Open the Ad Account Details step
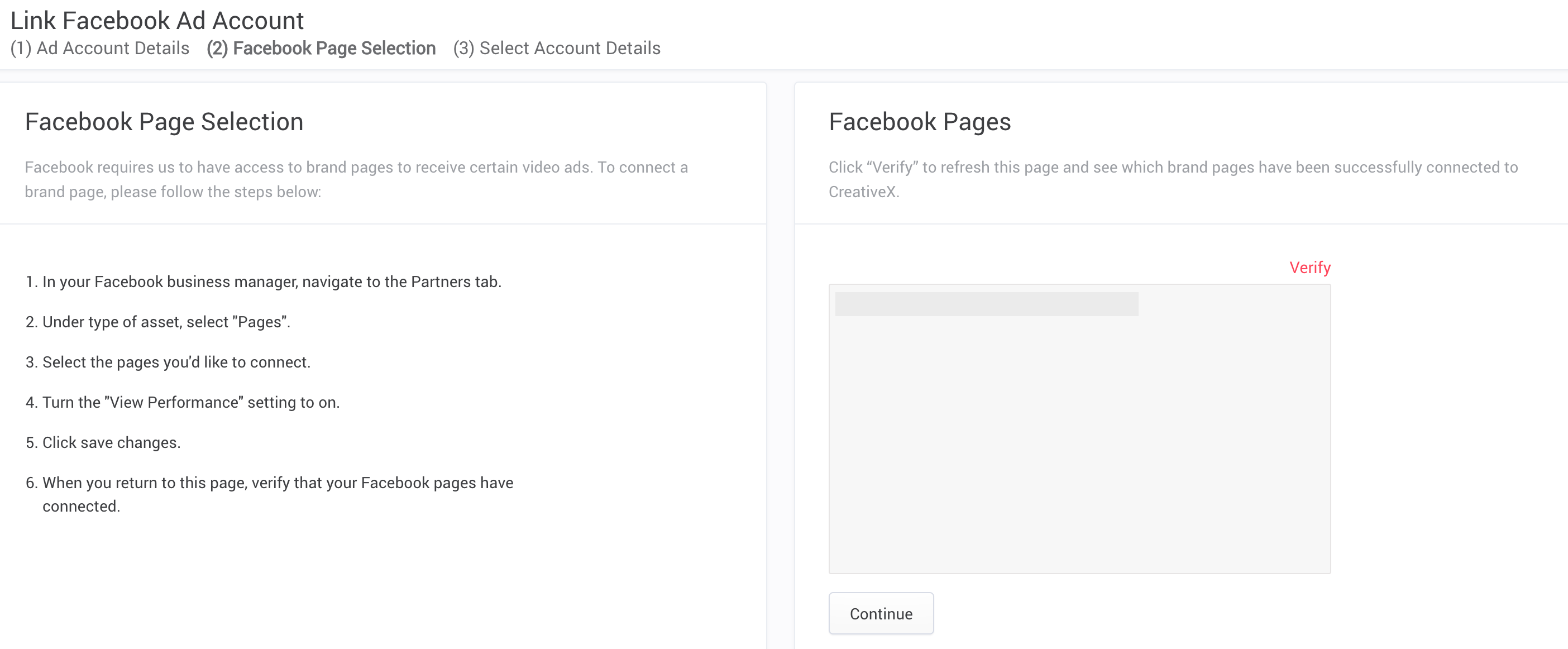Viewport: 1568px width, 649px height. pos(100,48)
